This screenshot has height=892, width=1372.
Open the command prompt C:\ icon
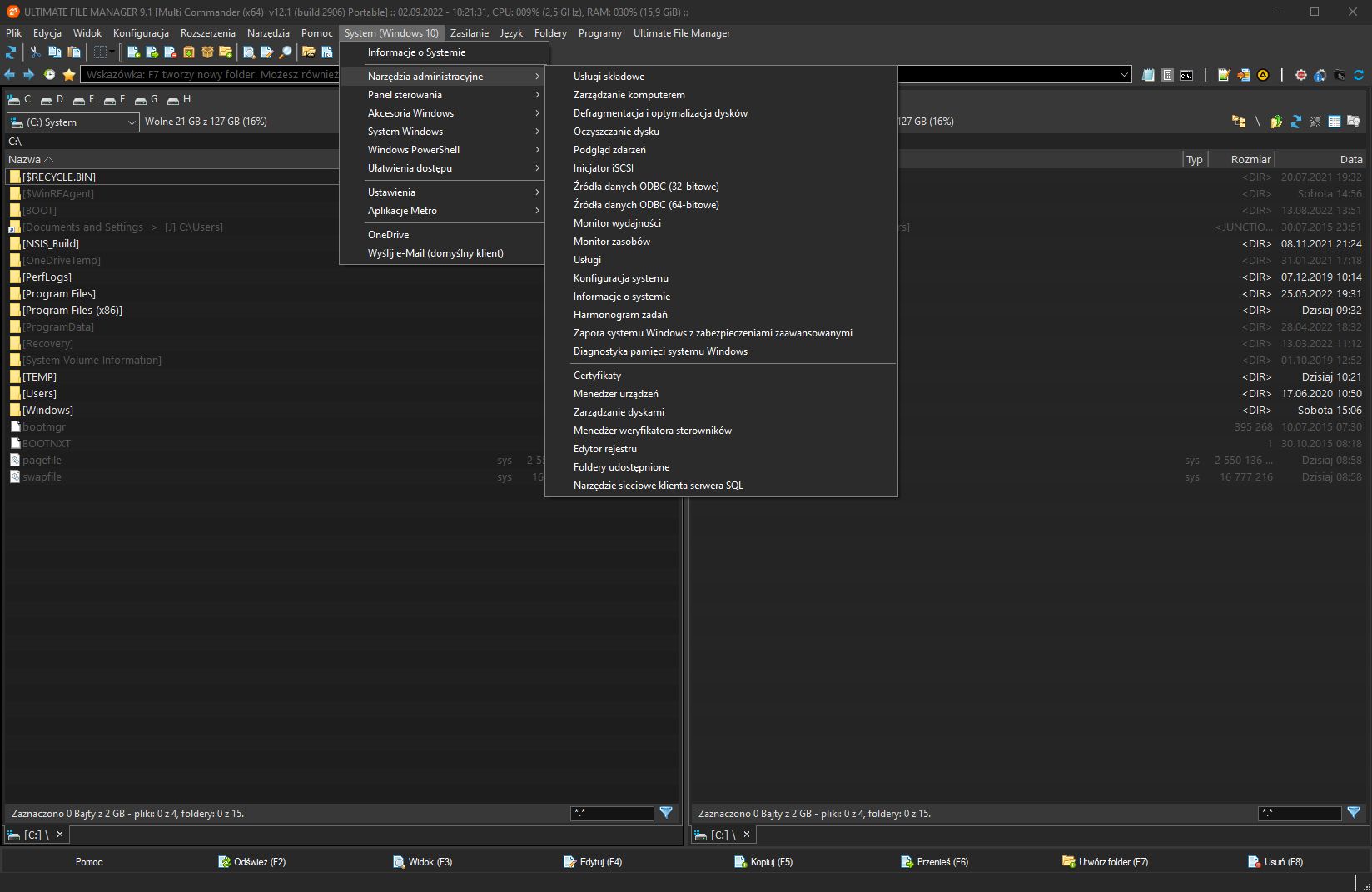tap(1186, 75)
